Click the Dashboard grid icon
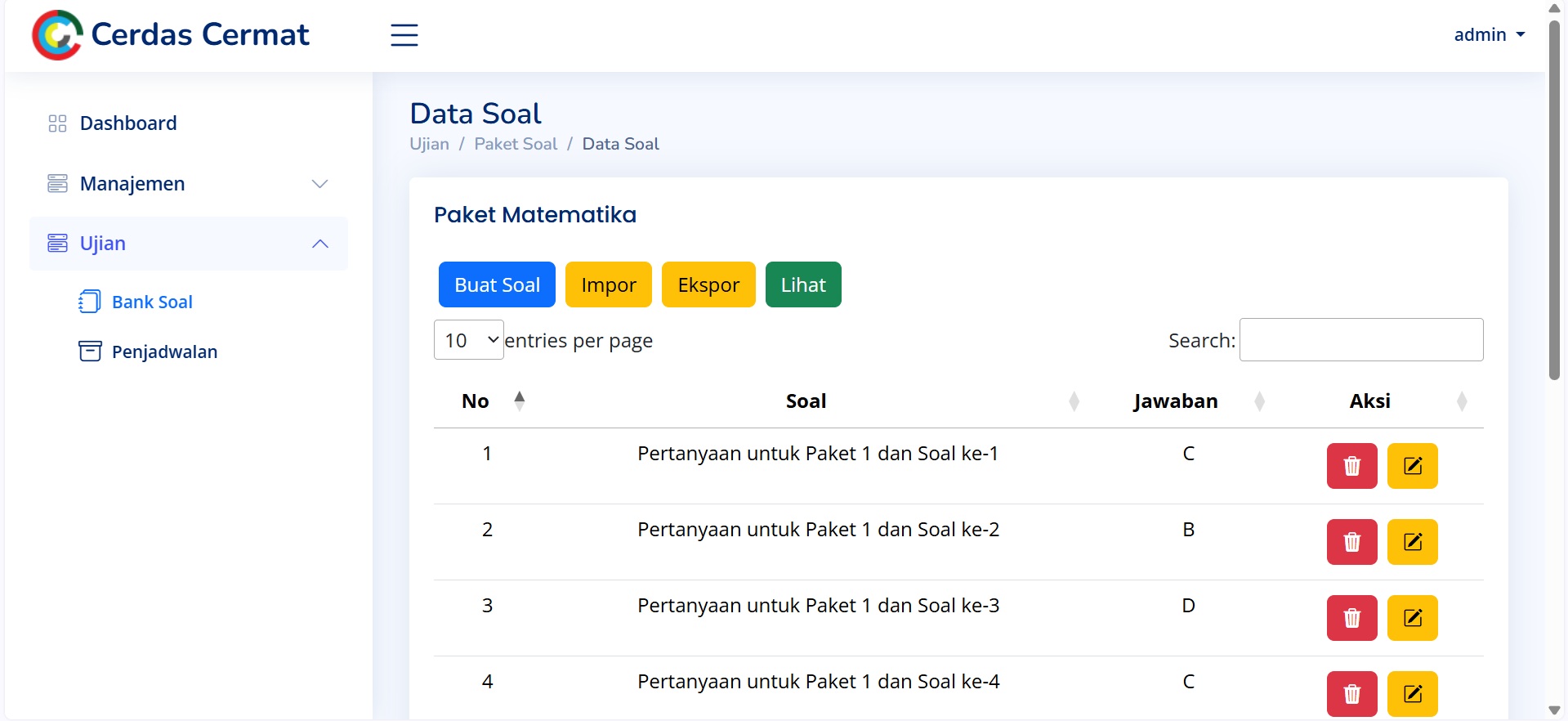This screenshot has height=721, width=1568. 57,123
